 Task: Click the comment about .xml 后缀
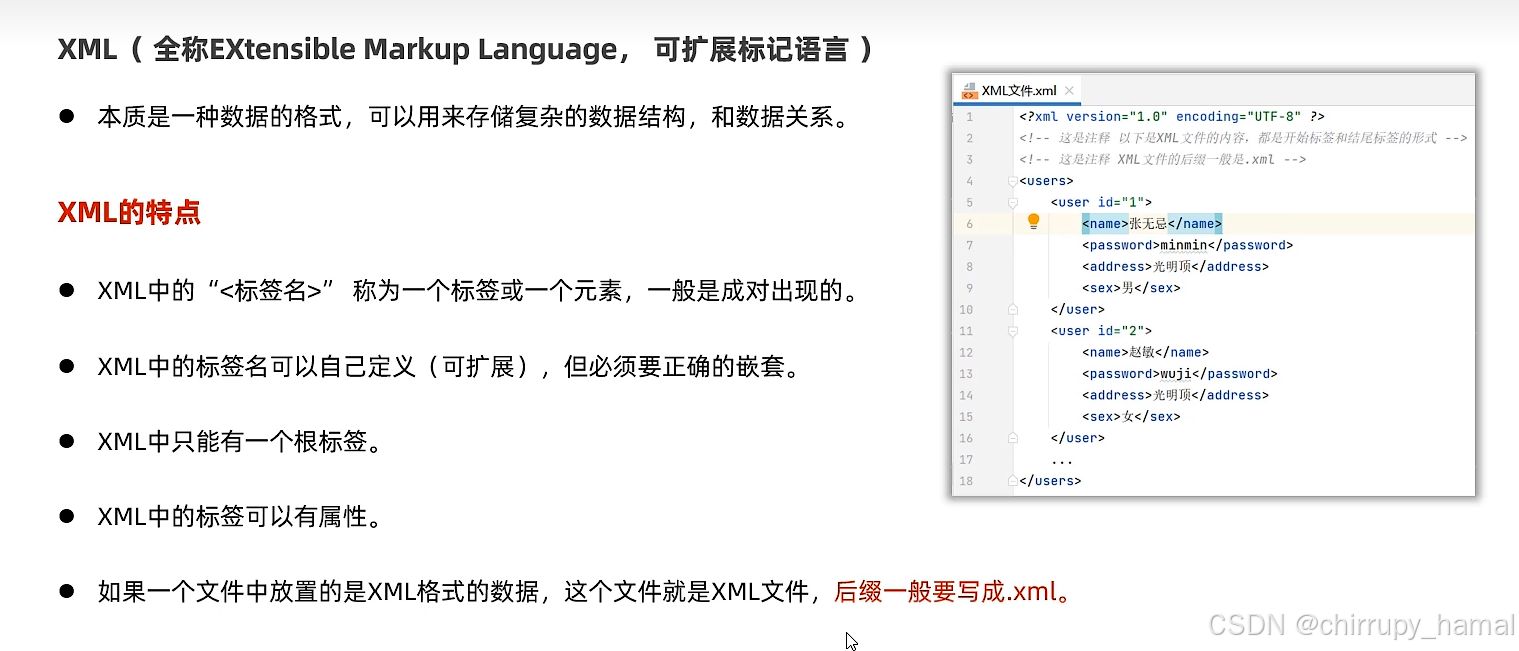click(x=1163, y=160)
